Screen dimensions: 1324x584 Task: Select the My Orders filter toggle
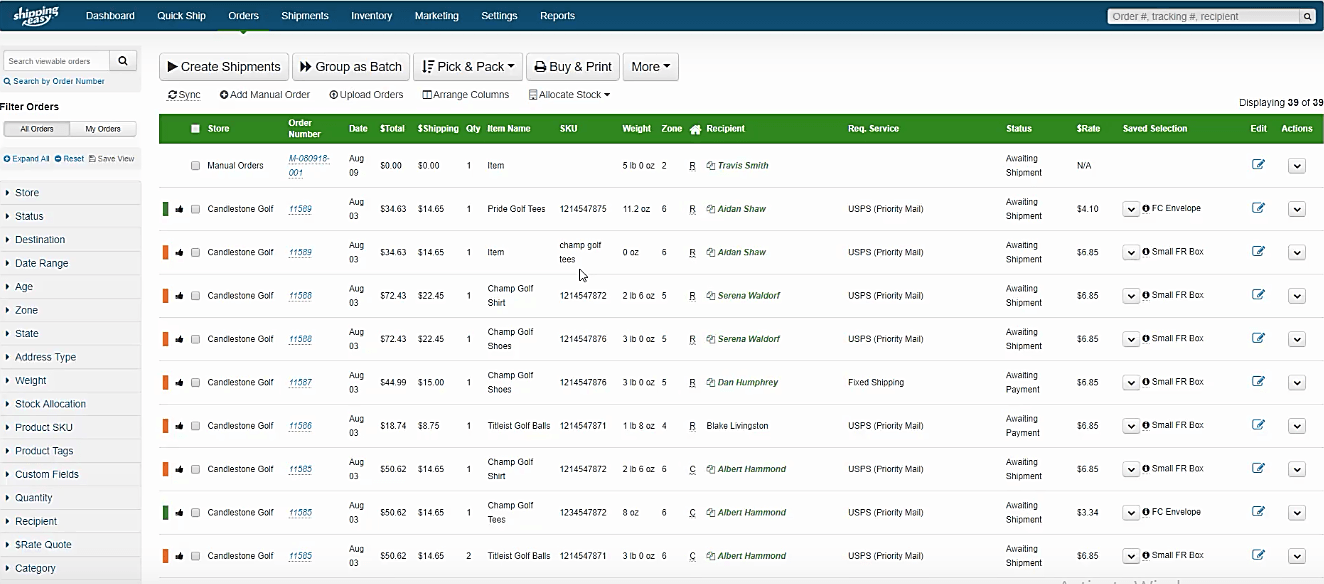(103, 129)
